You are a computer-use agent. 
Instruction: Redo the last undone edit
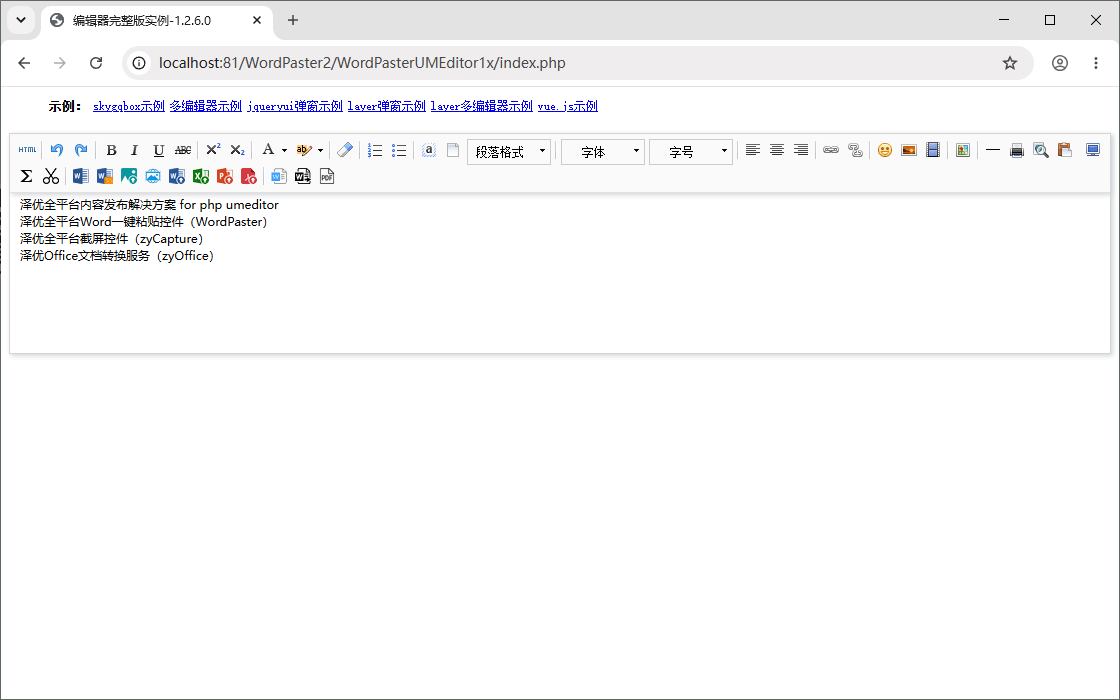tap(81, 150)
